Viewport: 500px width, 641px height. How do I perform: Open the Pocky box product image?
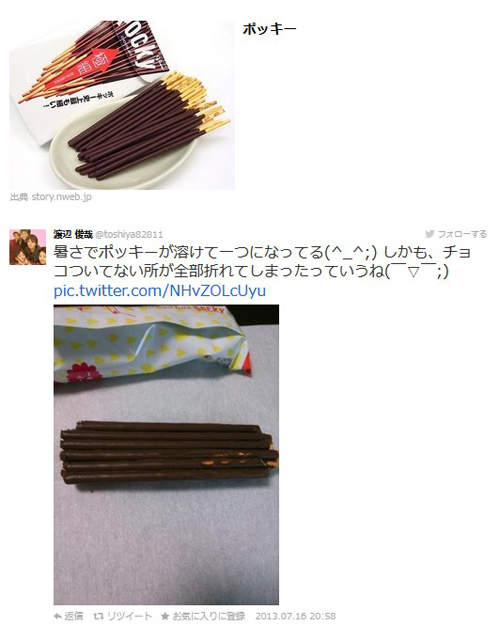point(122,105)
